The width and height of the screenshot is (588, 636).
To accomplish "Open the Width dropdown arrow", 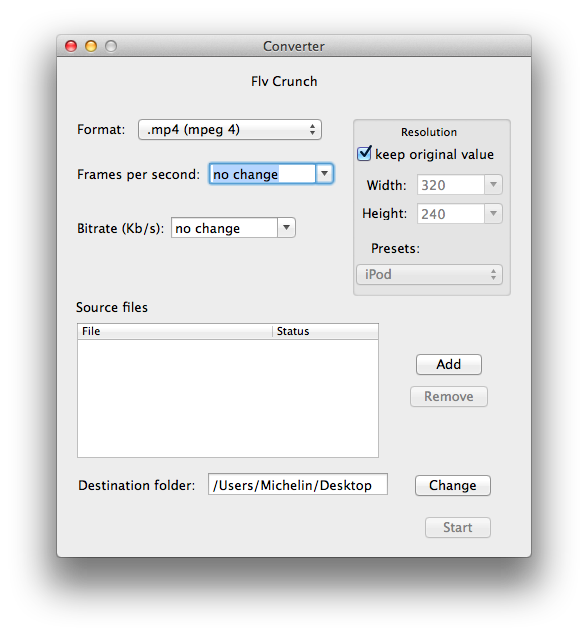I will (494, 185).
